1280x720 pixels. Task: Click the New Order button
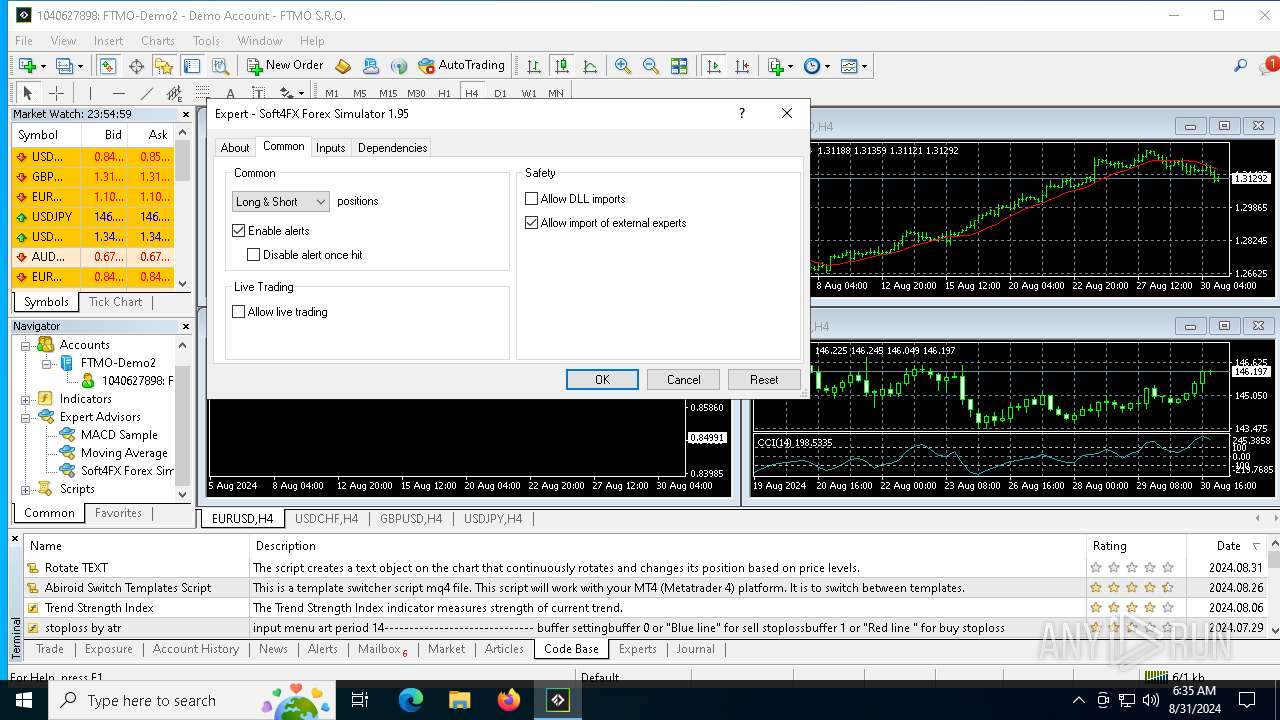point(285,66)
